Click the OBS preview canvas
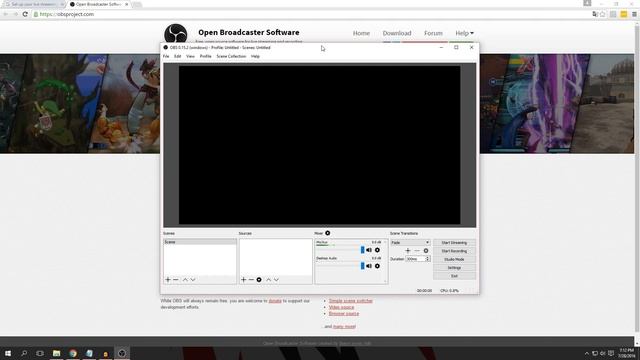Image resolution: width=640 pixels, height=360 pixels. coord(320,145)
